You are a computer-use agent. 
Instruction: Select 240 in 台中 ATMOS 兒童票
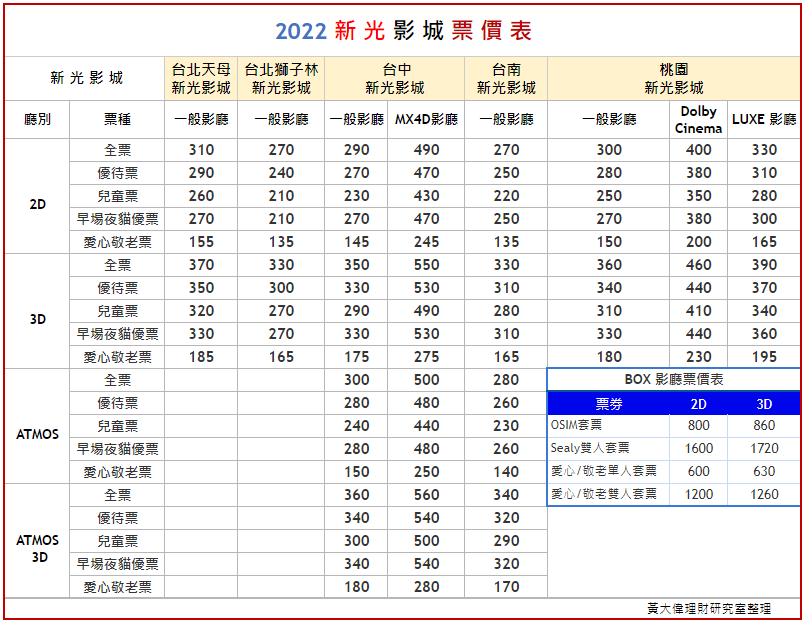coord(356,426)
